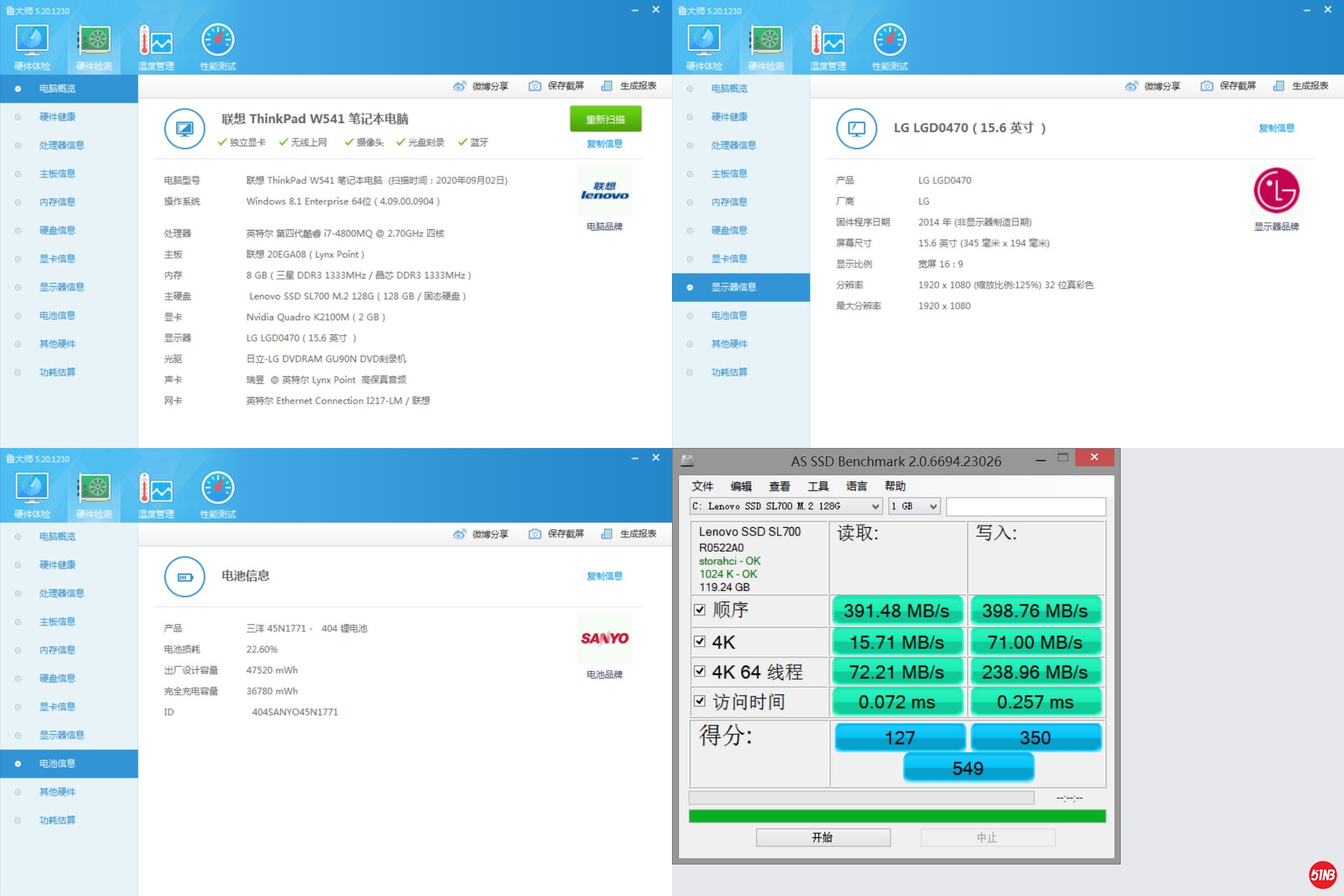Click the 中止 button in AS SSD Benchmark
Image resolution: width=1344 pixels, height=896 pixels.
point(988,837)
